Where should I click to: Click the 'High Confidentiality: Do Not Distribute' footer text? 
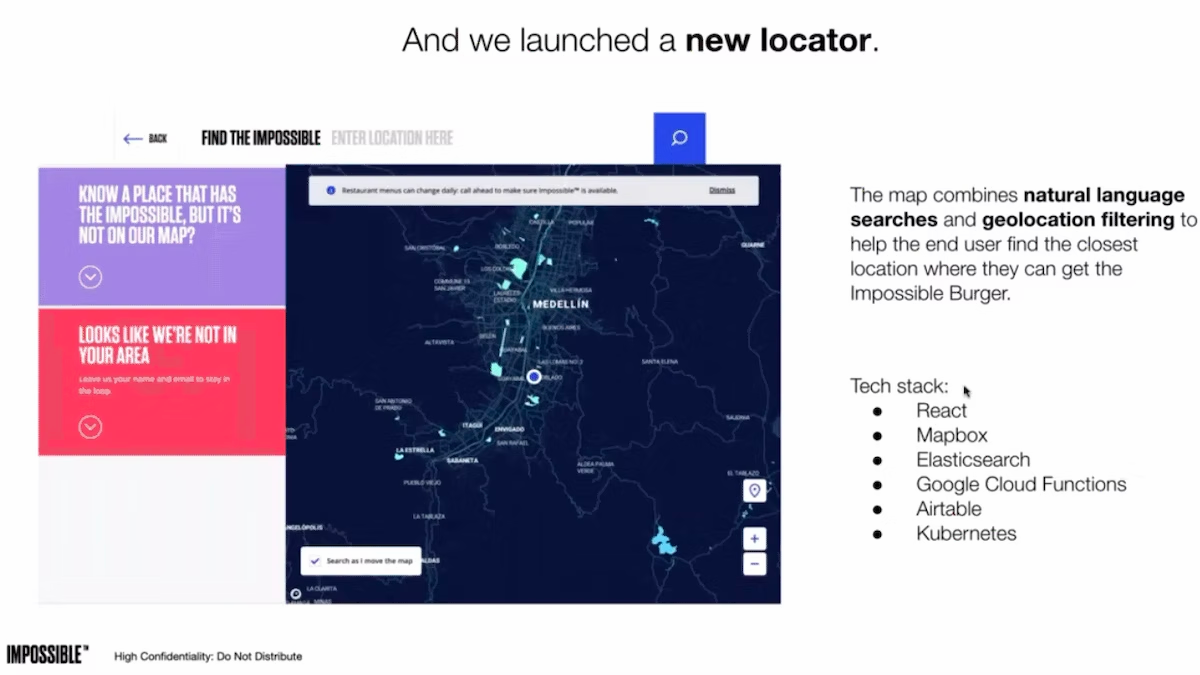click(x=208, y=657)
